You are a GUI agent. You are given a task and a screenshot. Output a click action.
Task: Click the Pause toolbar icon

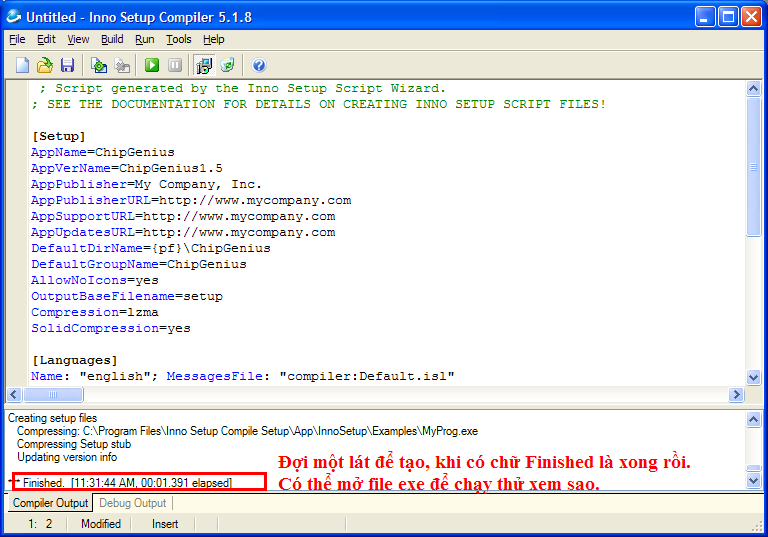[175, 65]
